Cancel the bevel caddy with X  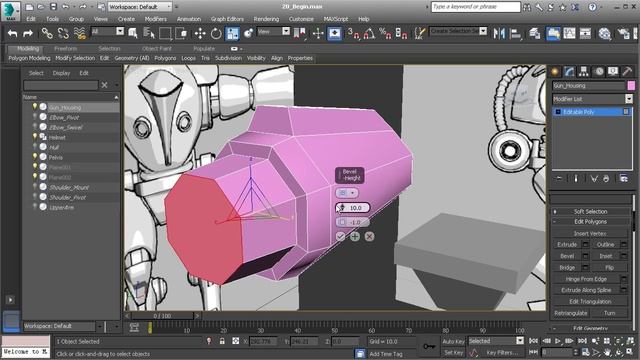[x=369, y=236]
